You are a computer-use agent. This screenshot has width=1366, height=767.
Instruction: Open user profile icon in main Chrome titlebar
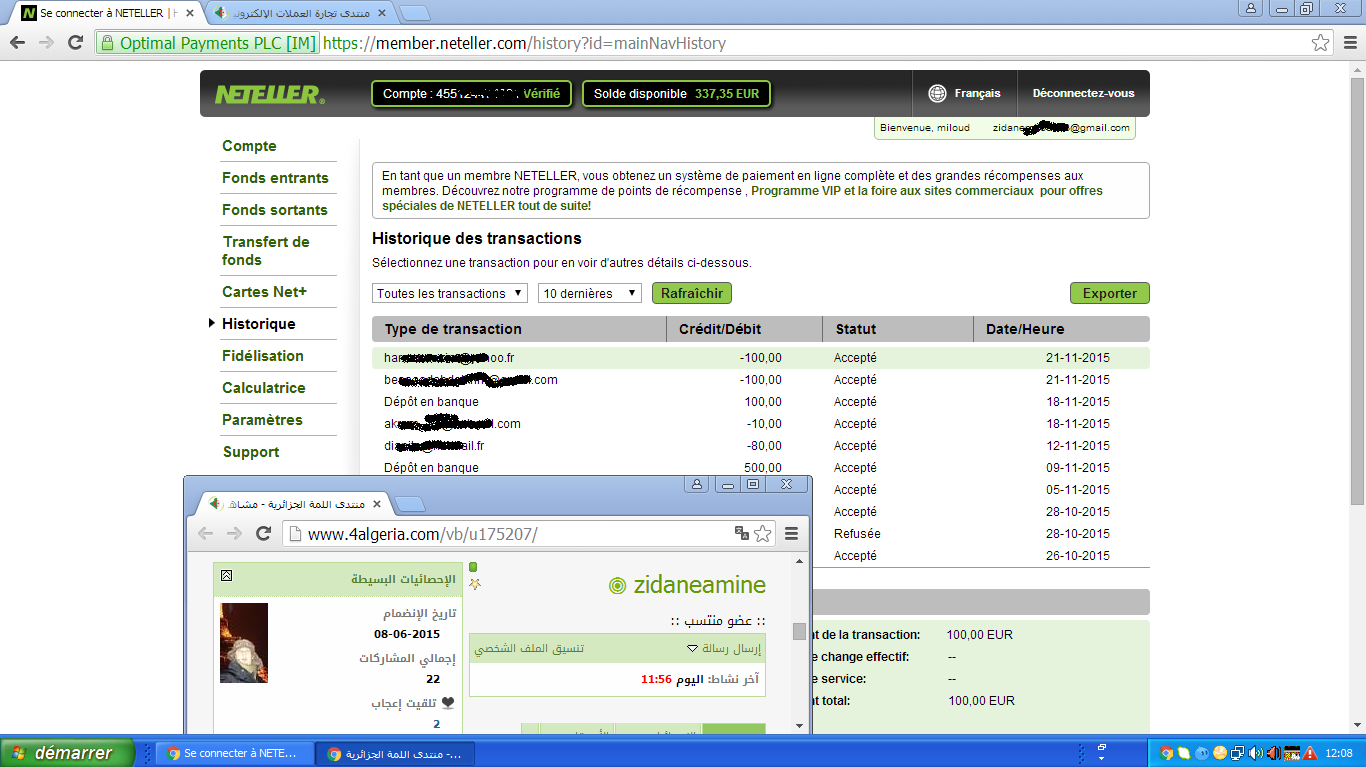(x=1252, y=8)
